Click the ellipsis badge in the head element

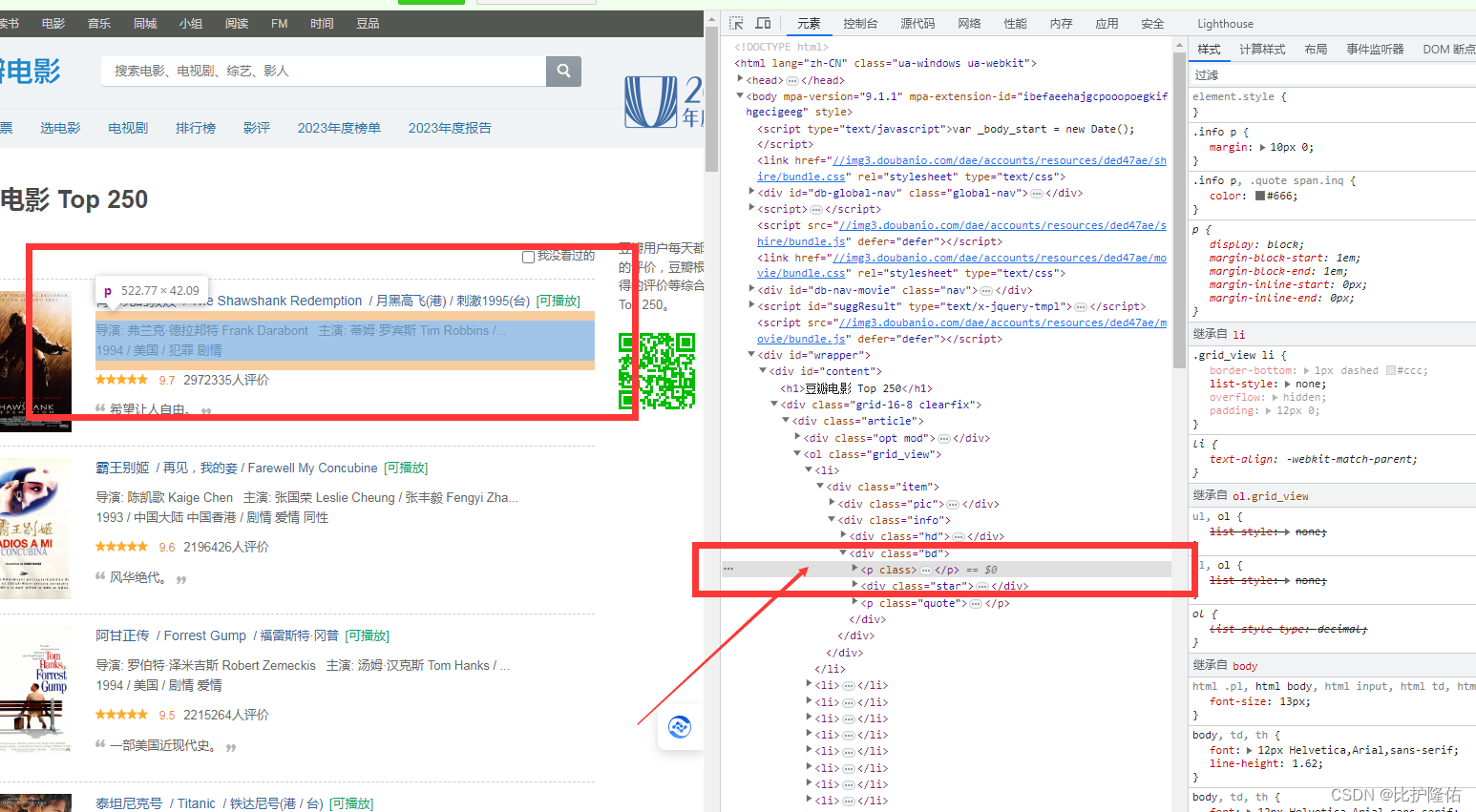point(791,80)
